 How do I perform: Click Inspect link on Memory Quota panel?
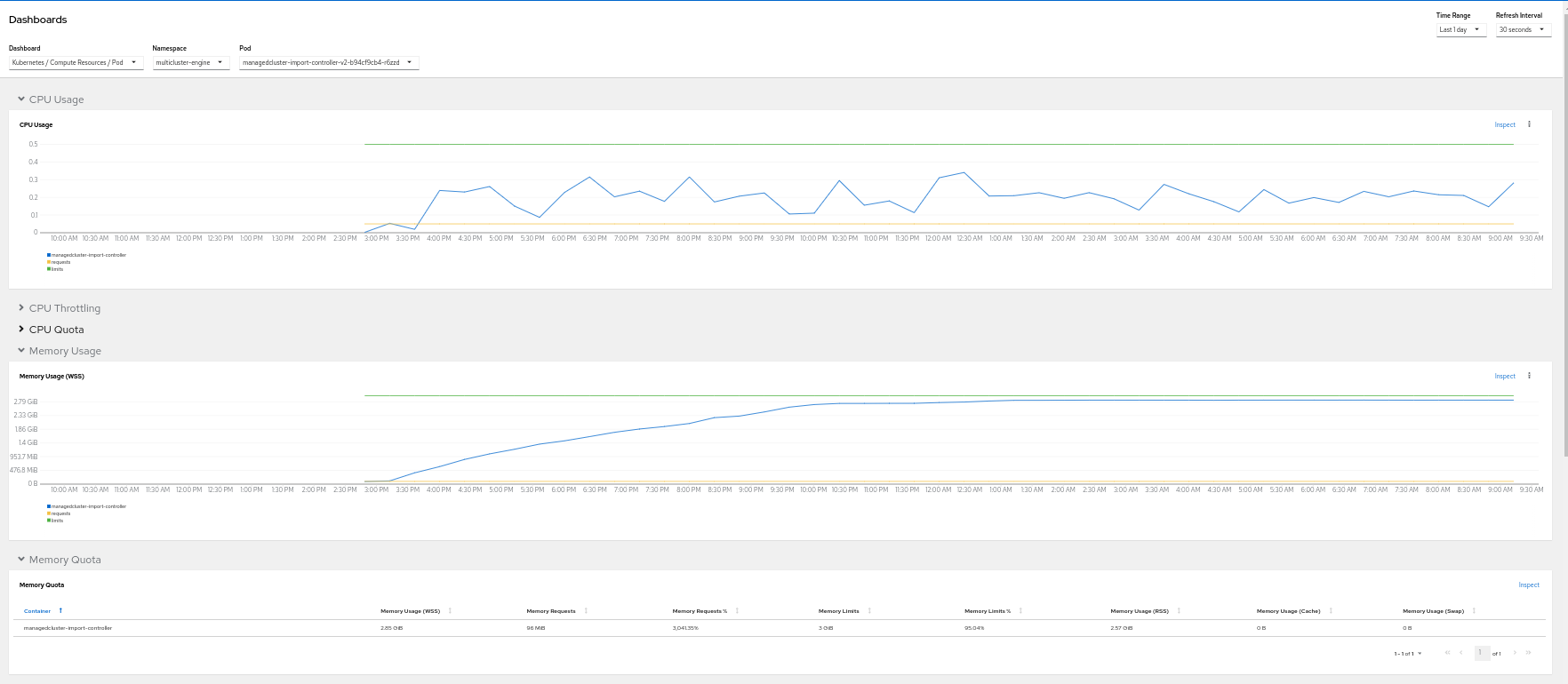[x=1529, y=585]
